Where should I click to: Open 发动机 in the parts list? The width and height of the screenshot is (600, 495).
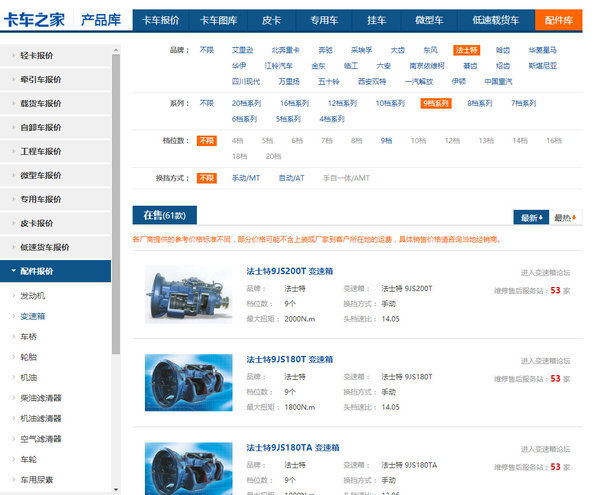[x=33, y=296]
